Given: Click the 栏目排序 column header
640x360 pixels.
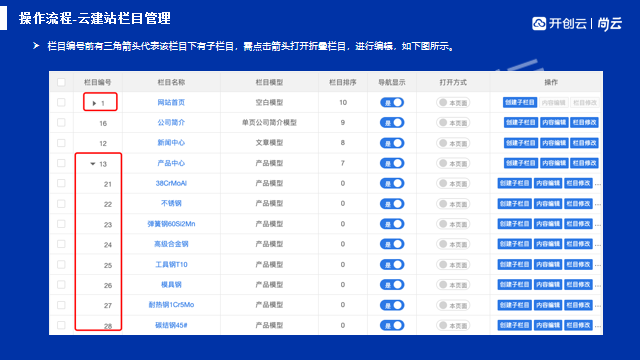Looking at the screenshot, I should coord(342,82).
